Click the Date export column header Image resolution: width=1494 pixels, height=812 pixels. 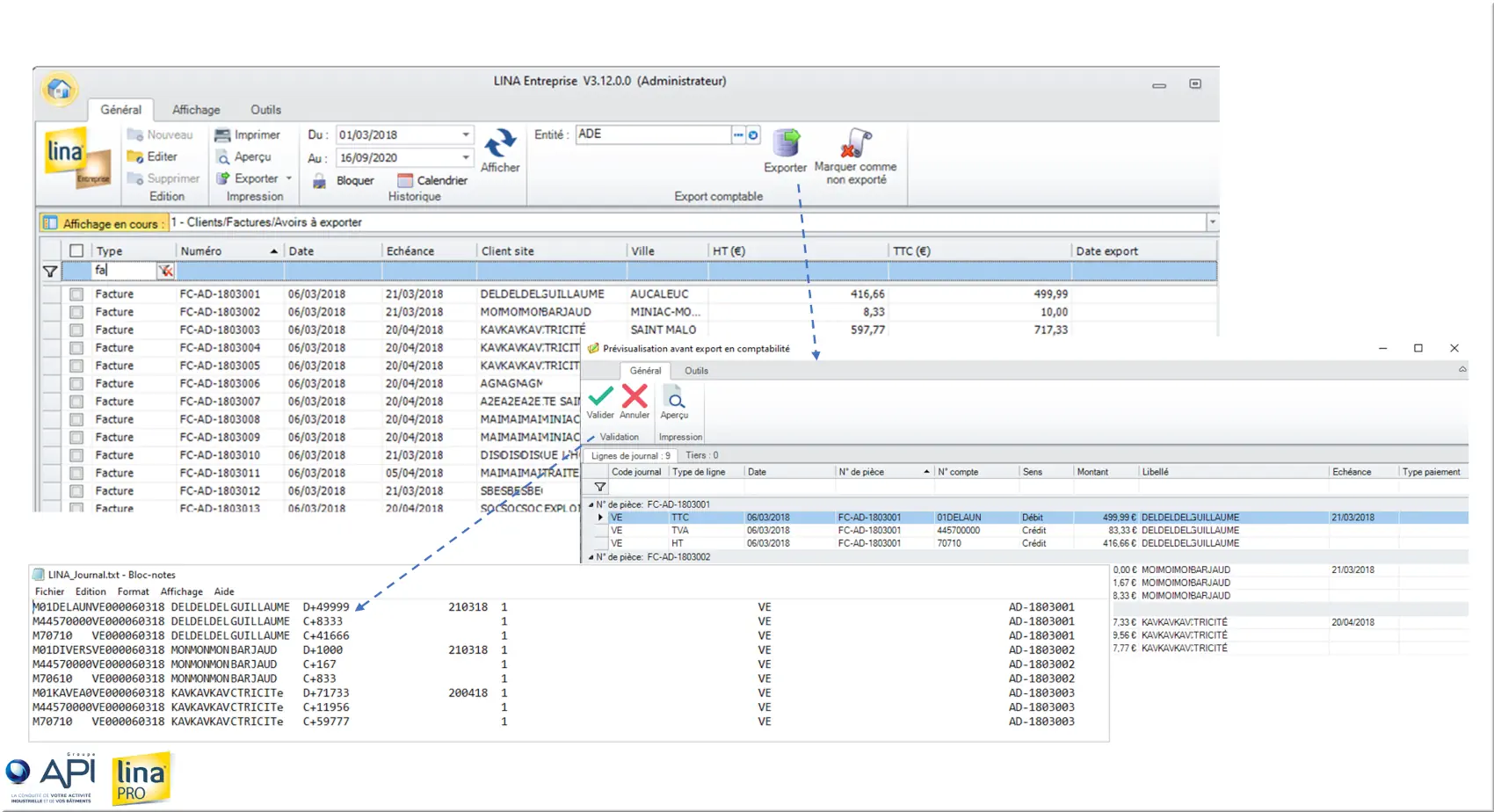coord(1143,251)
